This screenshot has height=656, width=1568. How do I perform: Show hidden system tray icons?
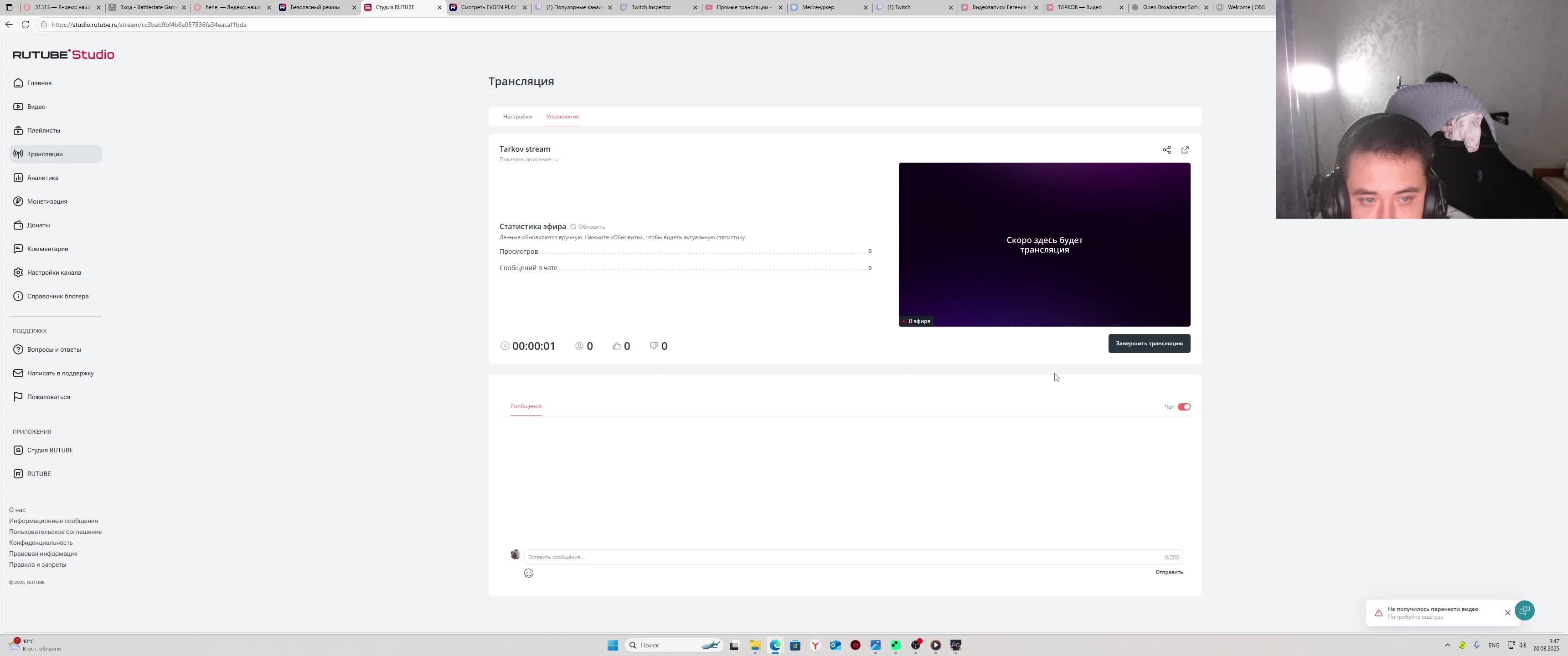(1447, 645)
